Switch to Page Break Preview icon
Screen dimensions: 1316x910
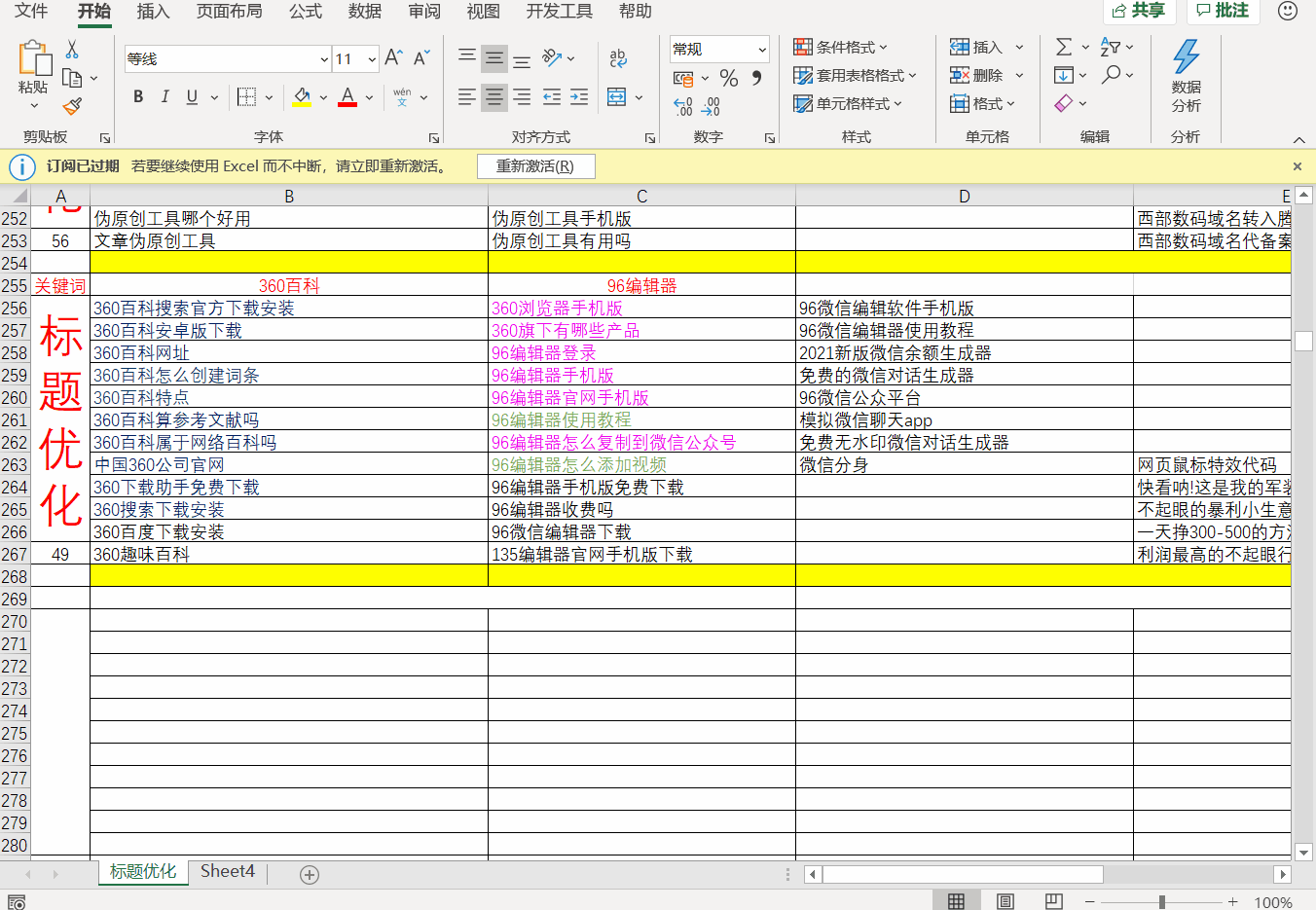click(x=1053, y=901)
